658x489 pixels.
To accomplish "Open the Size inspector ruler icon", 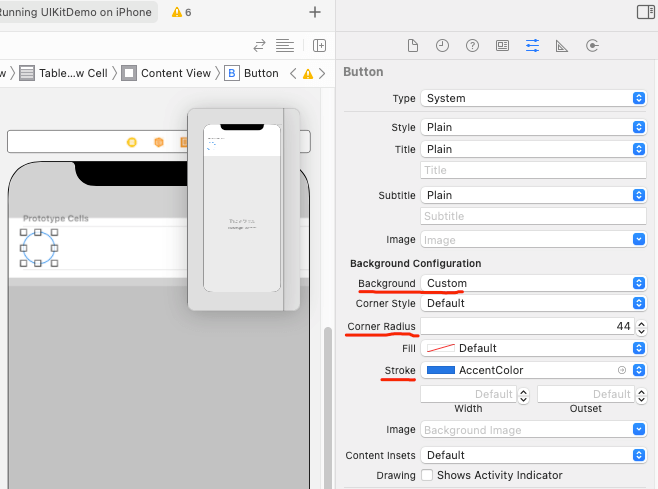I will (x=562, y=46).
